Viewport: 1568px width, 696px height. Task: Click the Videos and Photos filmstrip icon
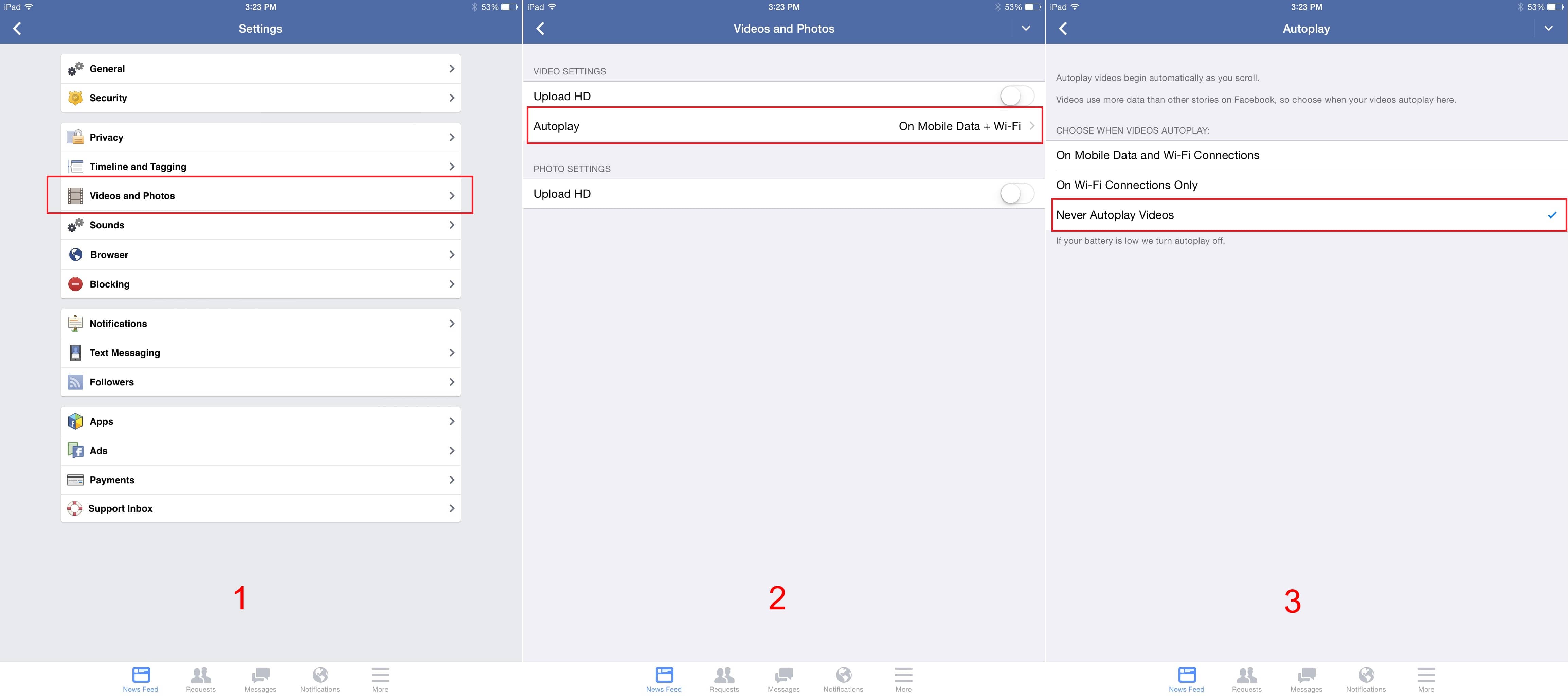pos(75,195)
